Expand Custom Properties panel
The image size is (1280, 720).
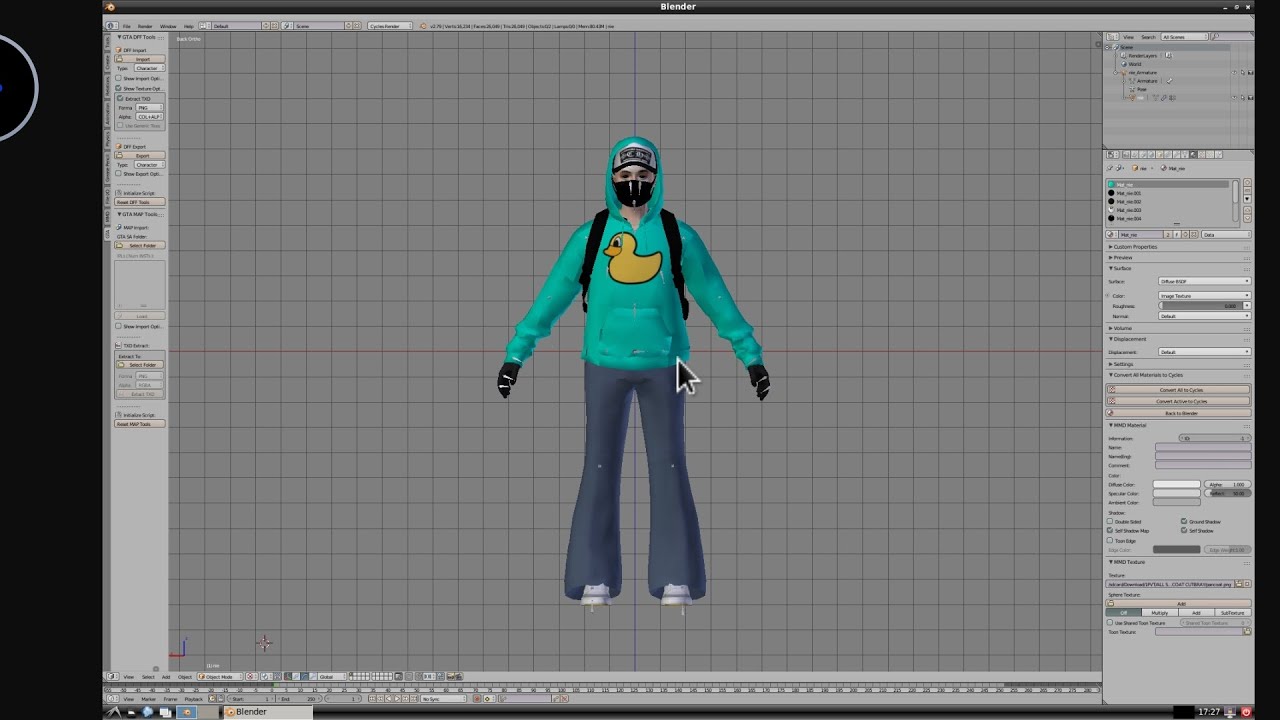[1135, 247]
